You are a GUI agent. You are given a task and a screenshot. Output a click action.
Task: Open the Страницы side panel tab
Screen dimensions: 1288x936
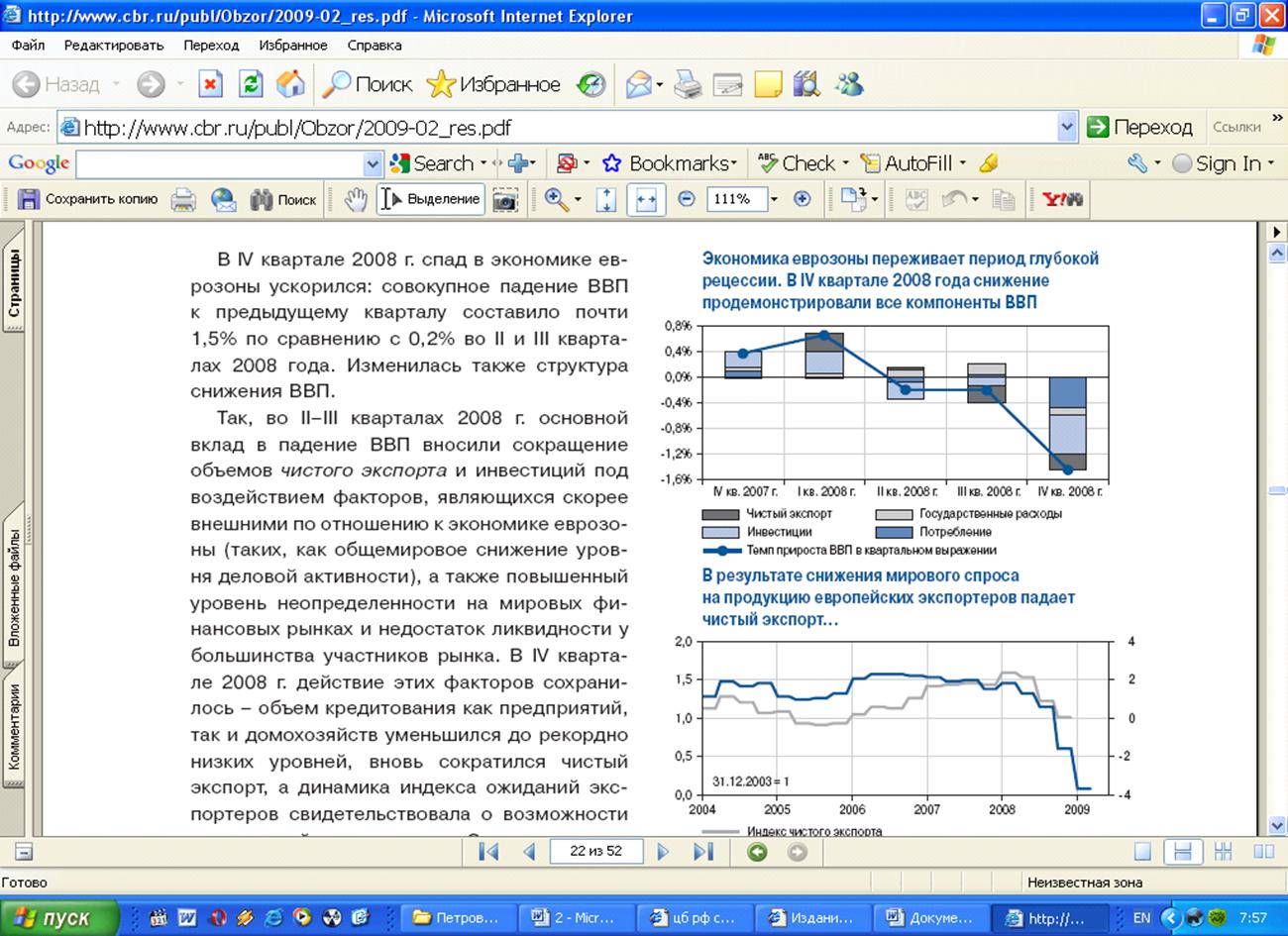coord(14,283)
